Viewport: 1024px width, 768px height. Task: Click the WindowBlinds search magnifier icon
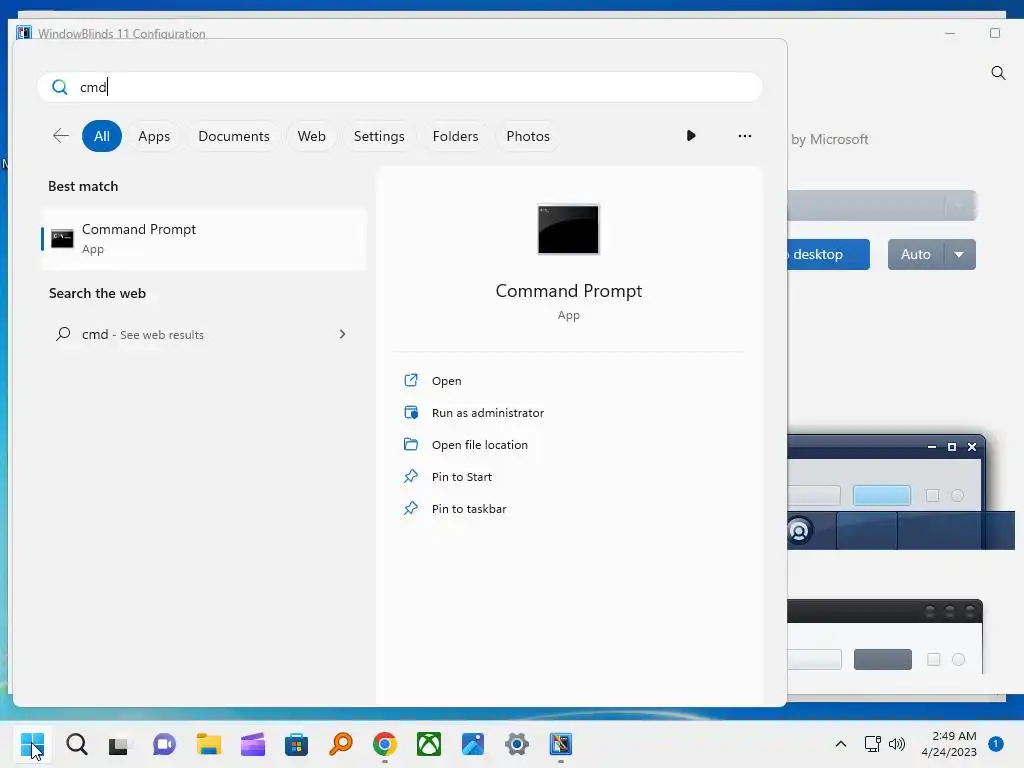(x=998, y=73)
